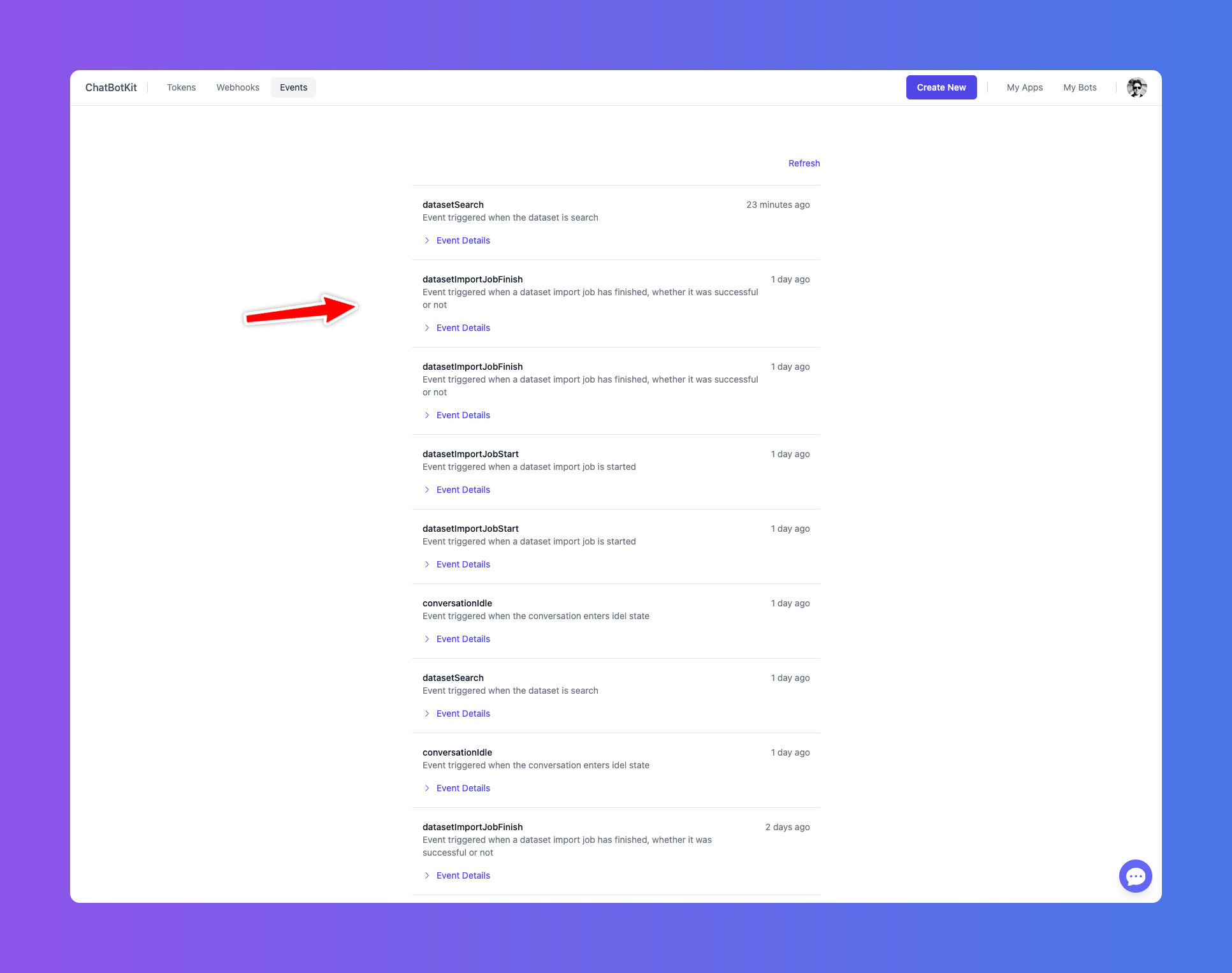Expand Event Details for the 1-day-ago datasetSearch event
This screenshot has height=973, width=1232.
[x=463, y=713]
